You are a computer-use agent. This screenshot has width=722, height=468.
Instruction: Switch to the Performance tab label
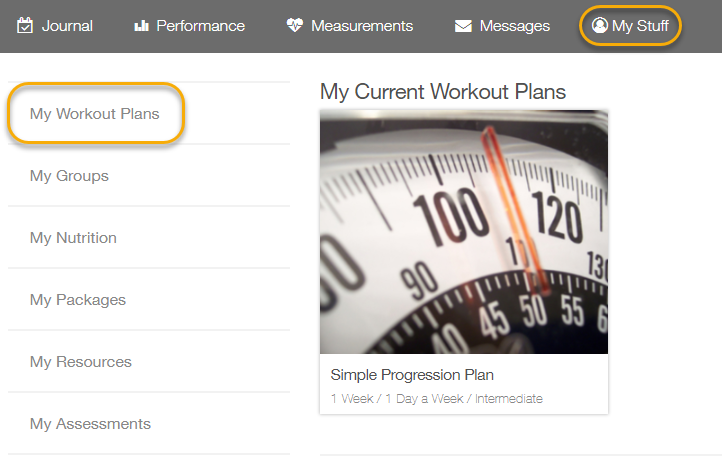[200, 25]
